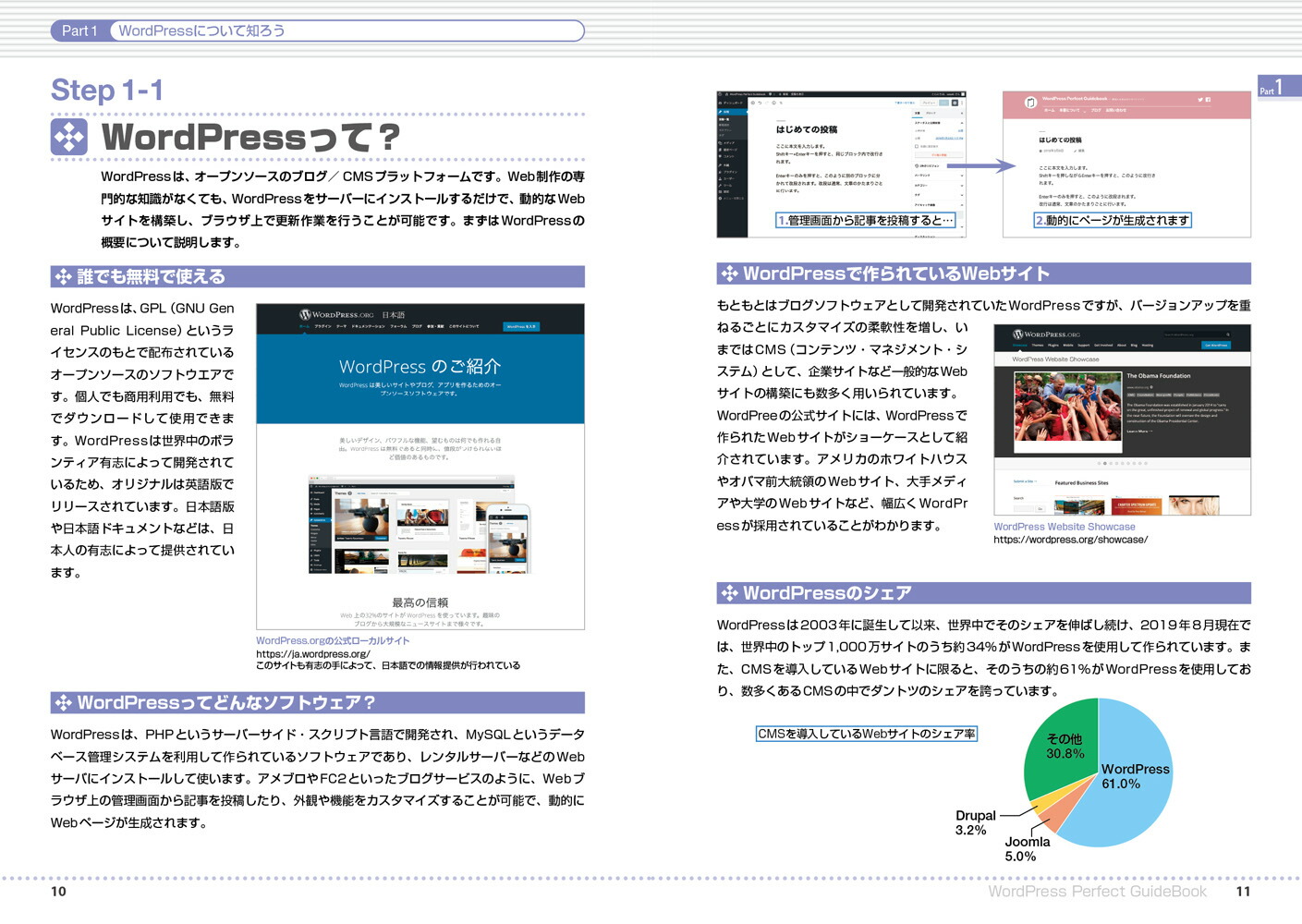
Task: Click the WordPress Website Showcase caption link
Action: [1065, 527]
